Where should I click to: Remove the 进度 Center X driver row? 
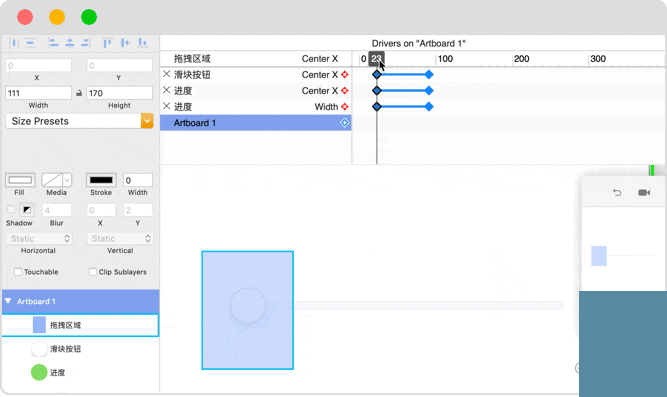click(x=166, y=90)
